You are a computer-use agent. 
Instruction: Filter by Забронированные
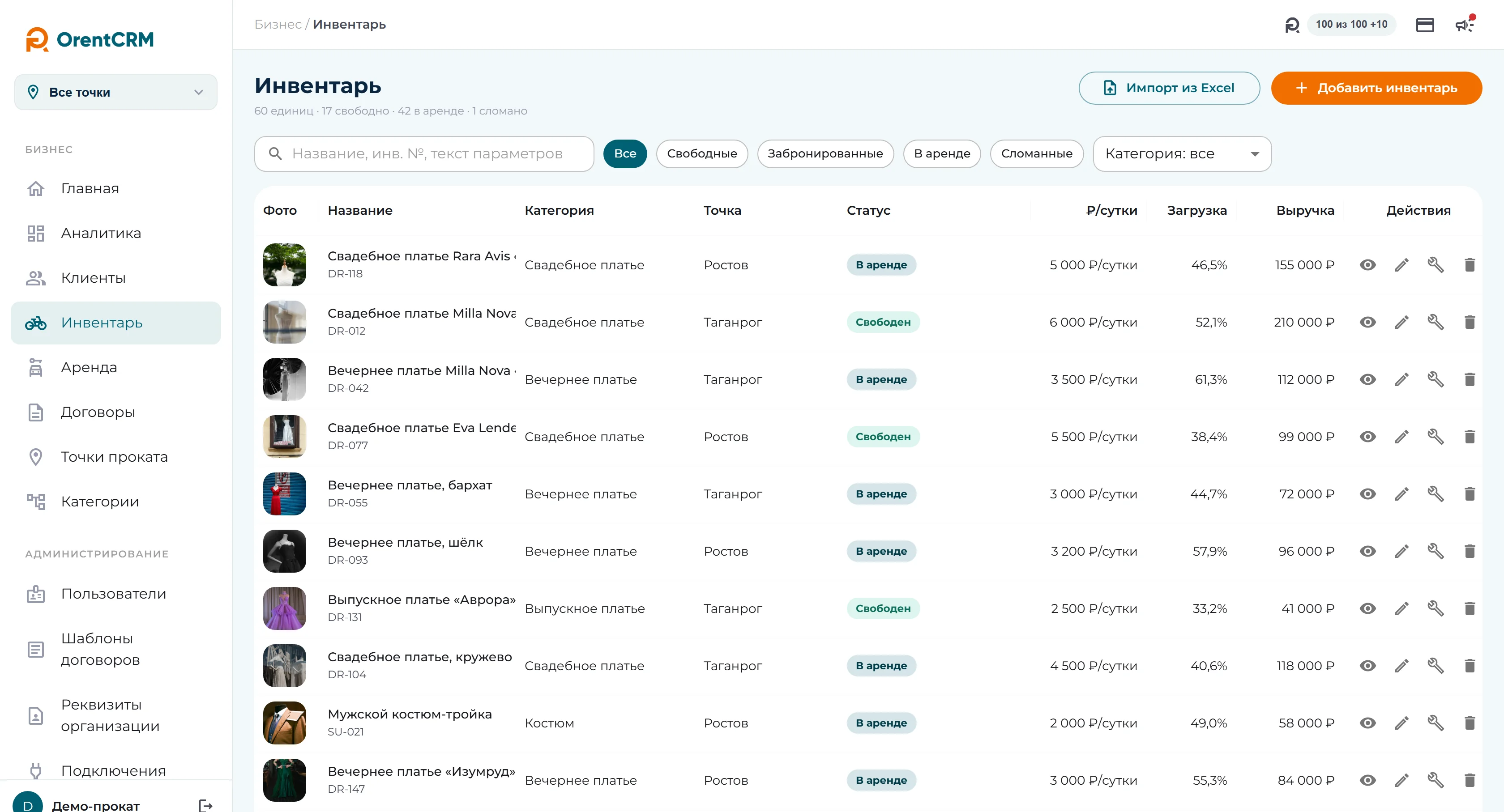coord(825,153)
